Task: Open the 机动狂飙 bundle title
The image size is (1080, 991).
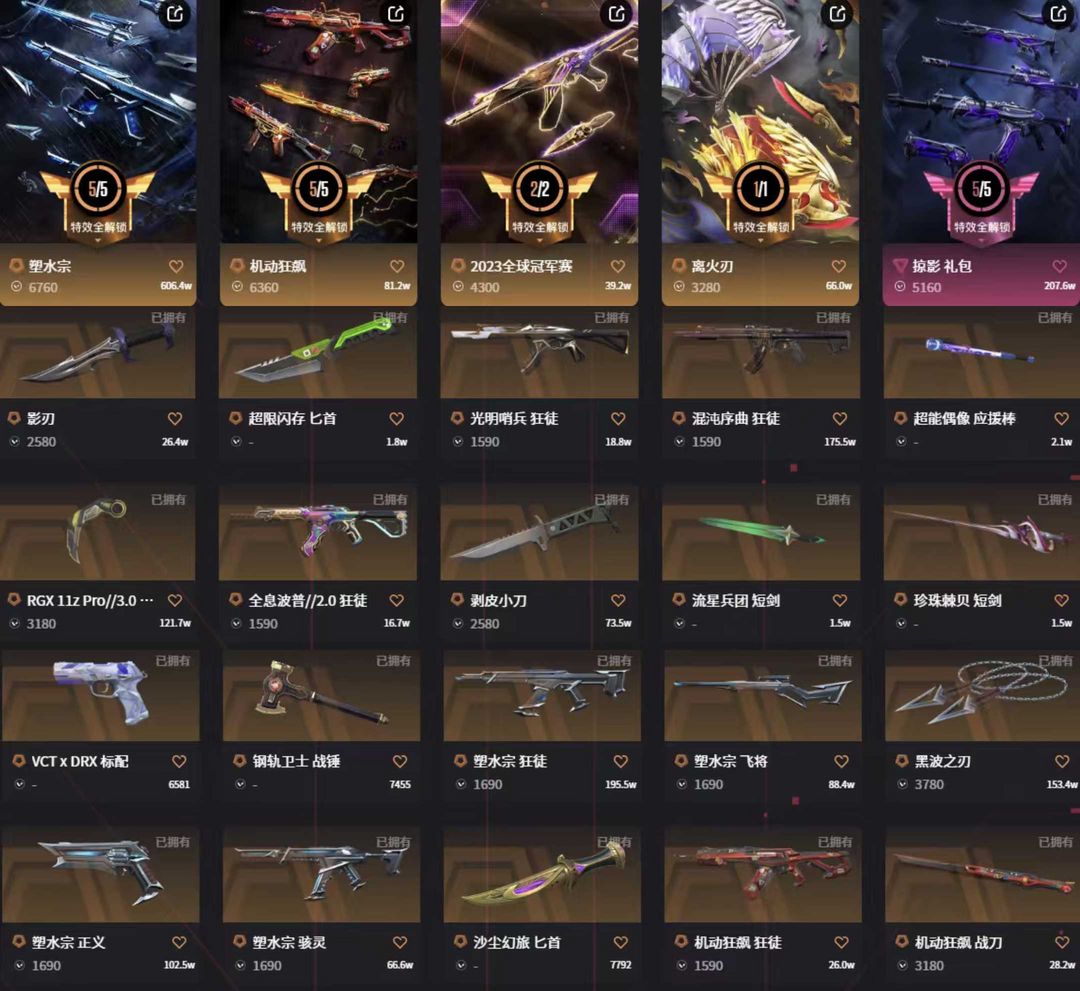Action: click(x=278, y=266)
